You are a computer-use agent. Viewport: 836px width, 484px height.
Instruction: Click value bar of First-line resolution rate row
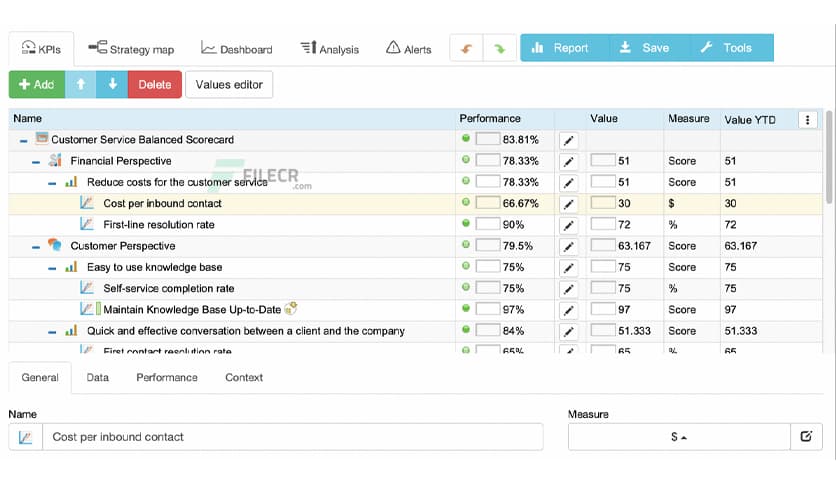click(603, 224)
